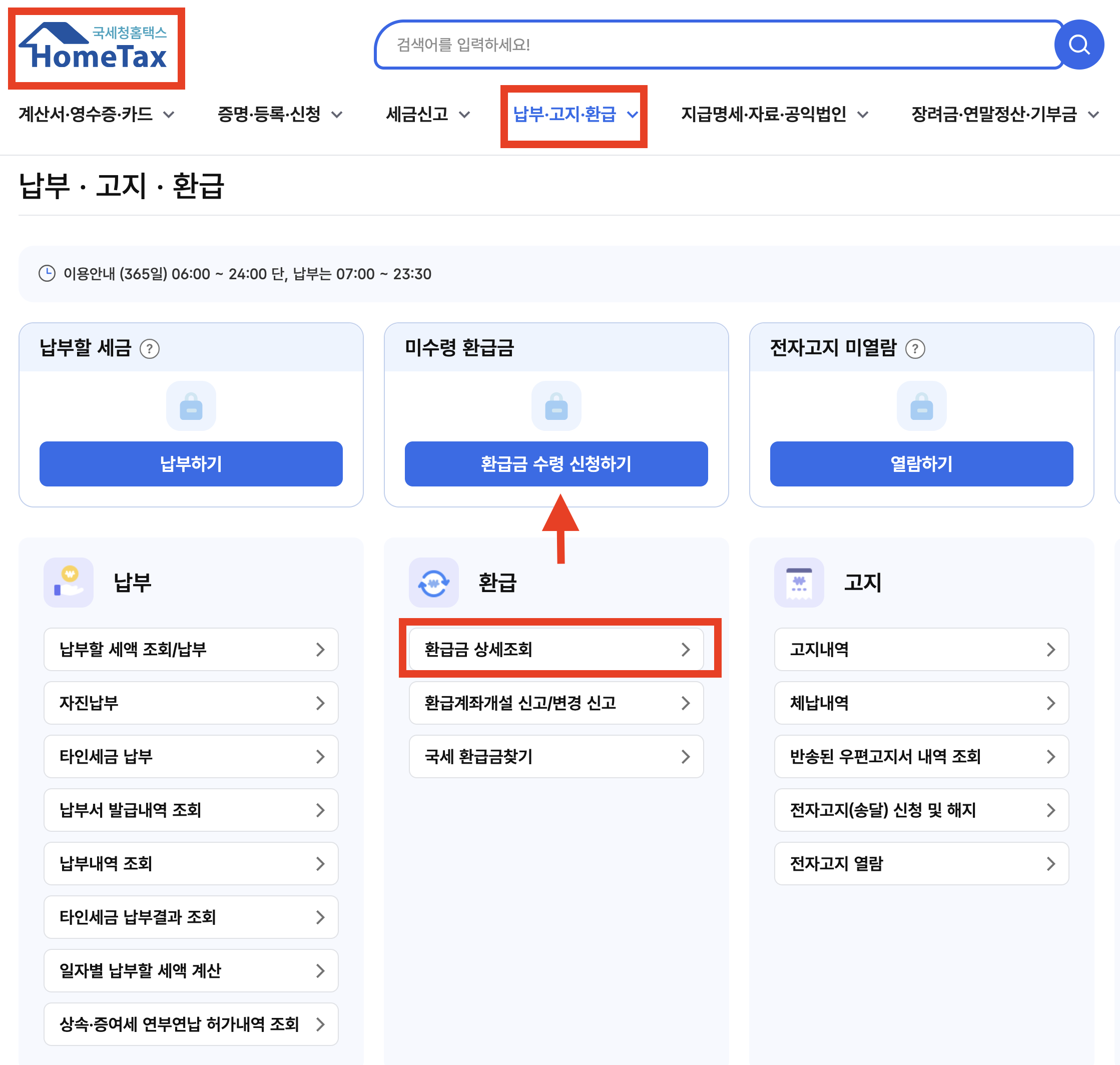1120x1065 pixels.
Task: Expand the 증명·등록·신청 dropdown
Action: coord(279,115)
